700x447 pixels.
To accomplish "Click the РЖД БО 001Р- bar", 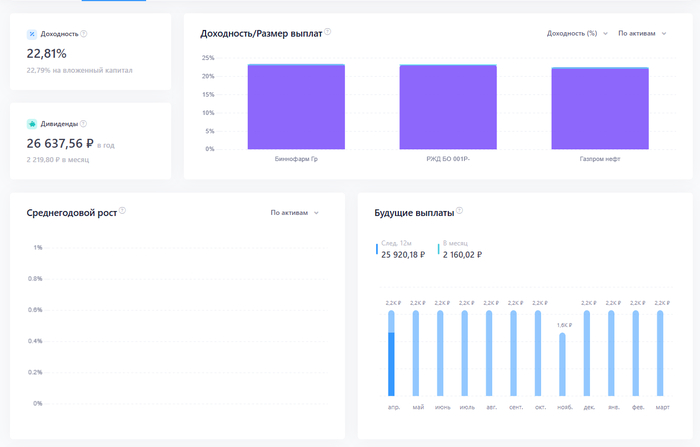I will (x=448, y=108).
